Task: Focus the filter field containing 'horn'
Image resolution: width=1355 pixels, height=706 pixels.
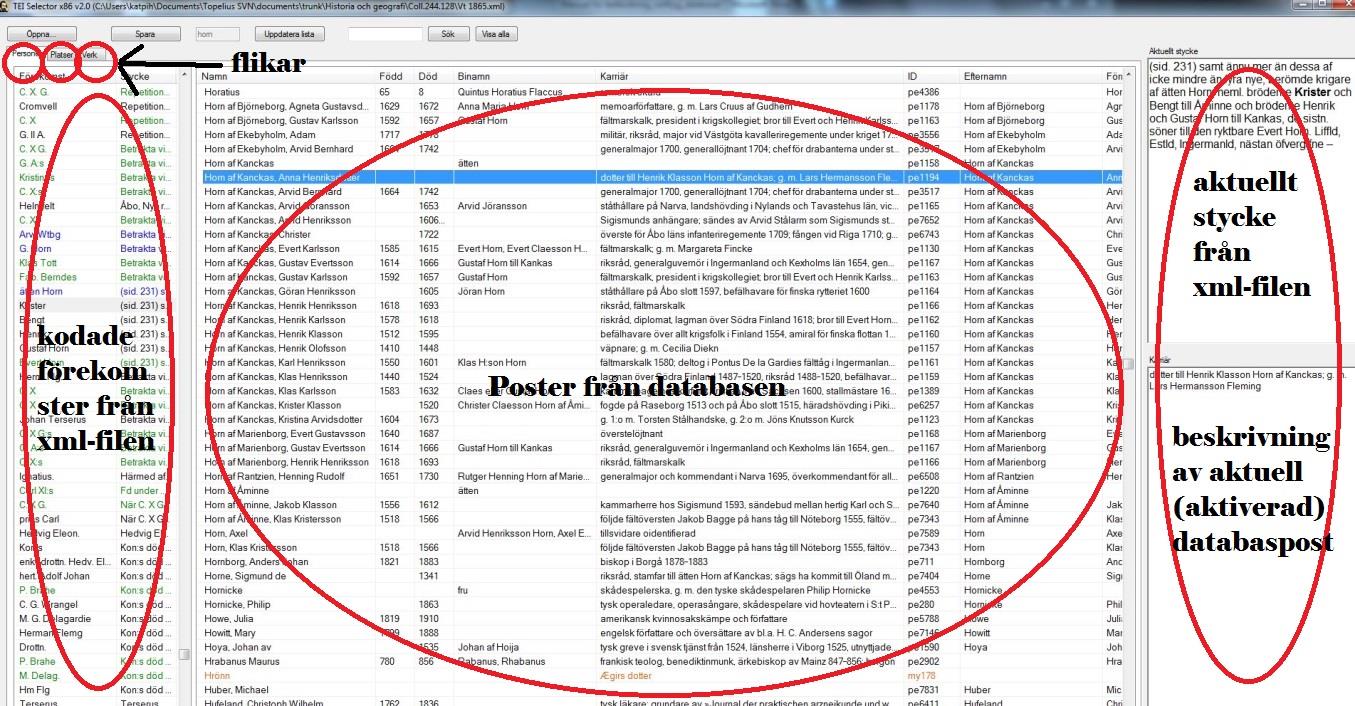Action: click(217, 34)
